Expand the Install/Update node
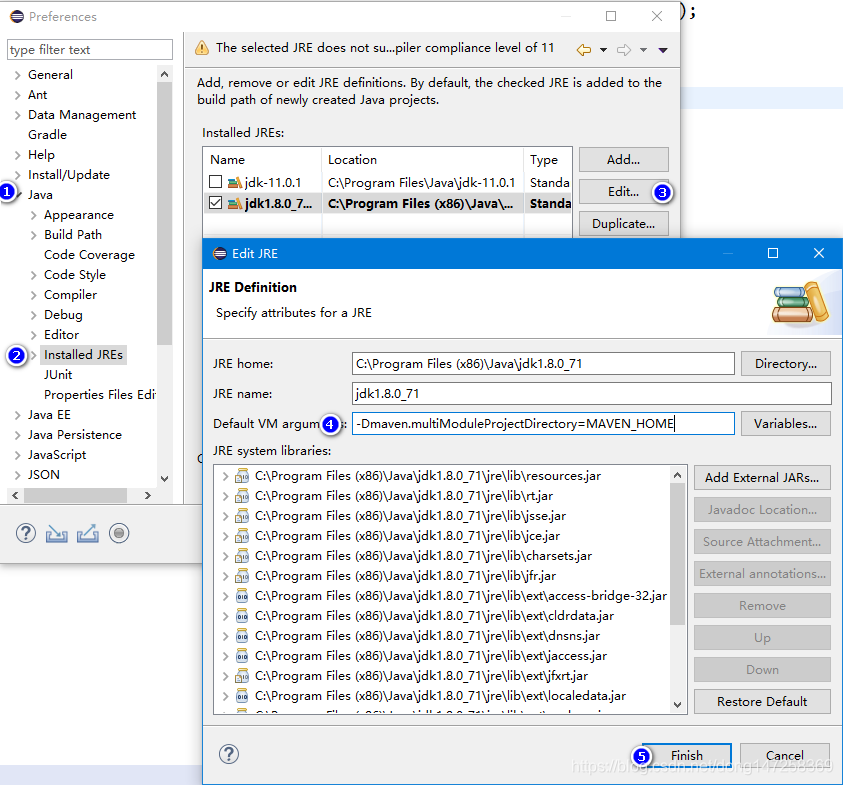 [x=17, y=175]
